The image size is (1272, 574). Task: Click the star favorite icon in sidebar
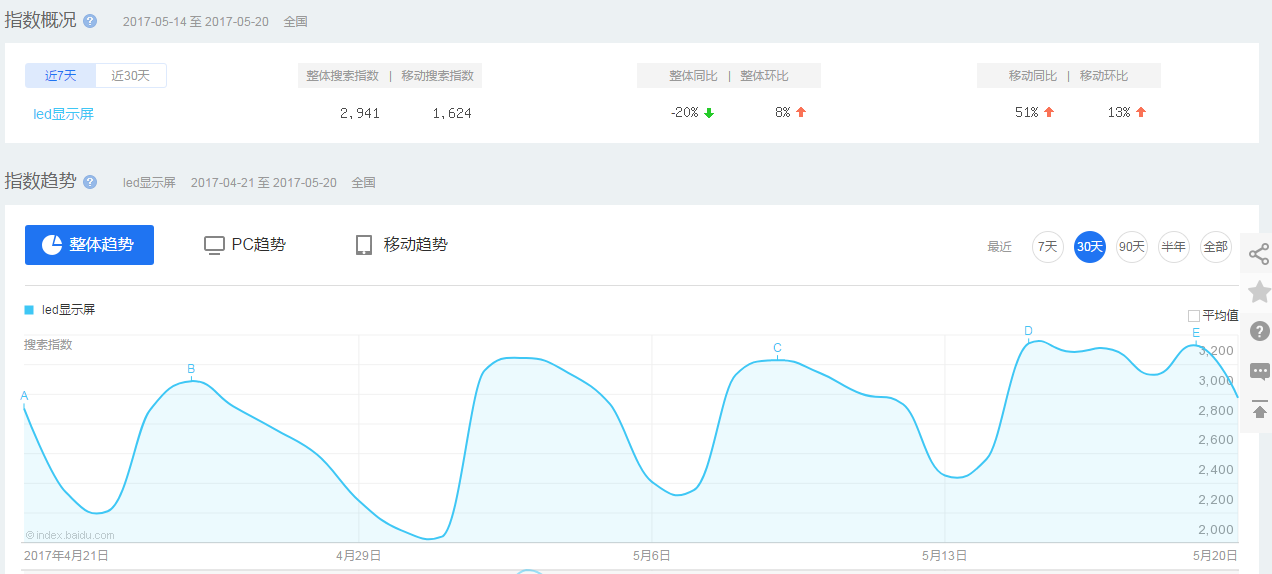pos(1259,292)
